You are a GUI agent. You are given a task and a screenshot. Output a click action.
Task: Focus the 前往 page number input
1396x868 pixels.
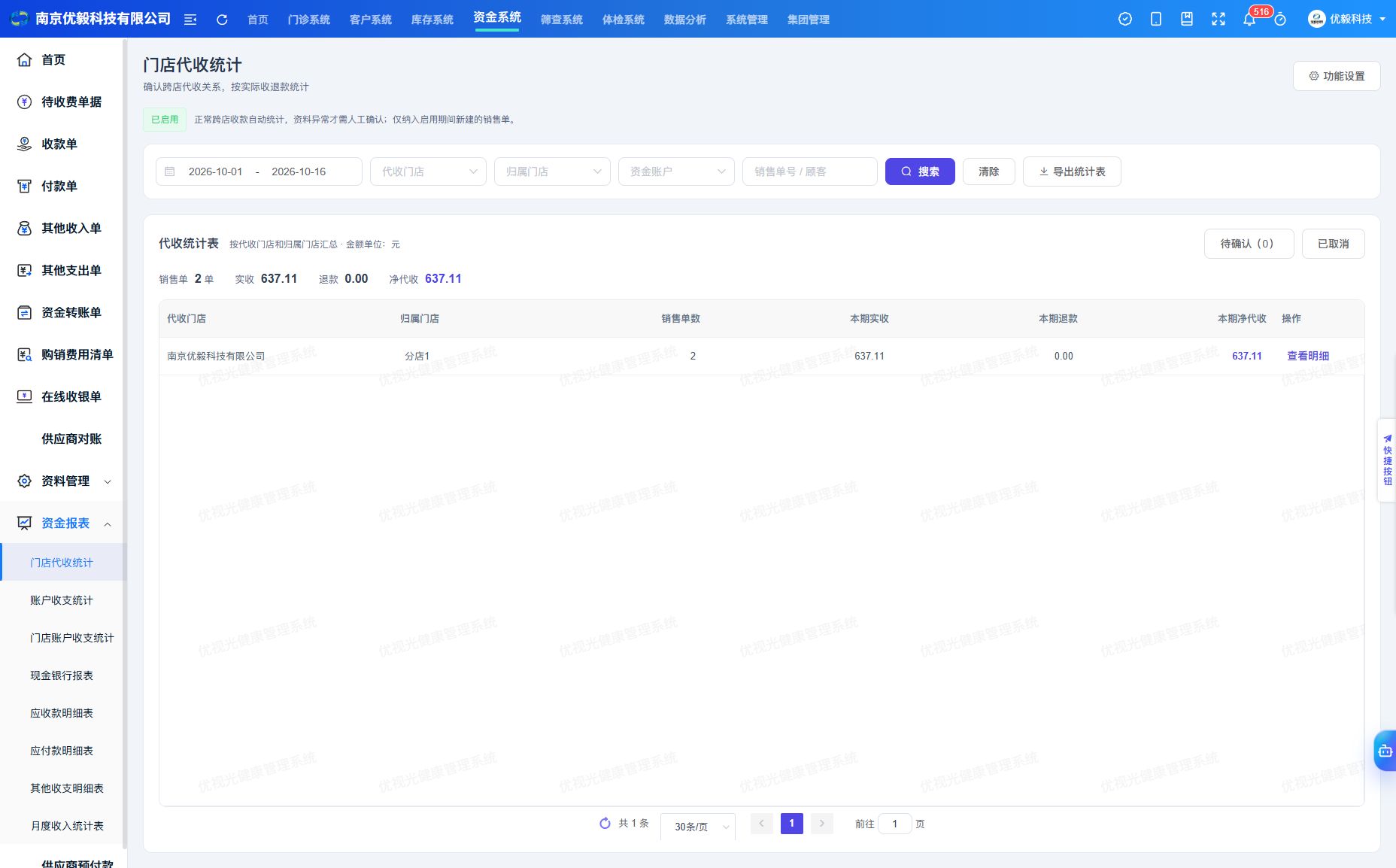pos(895,824)
